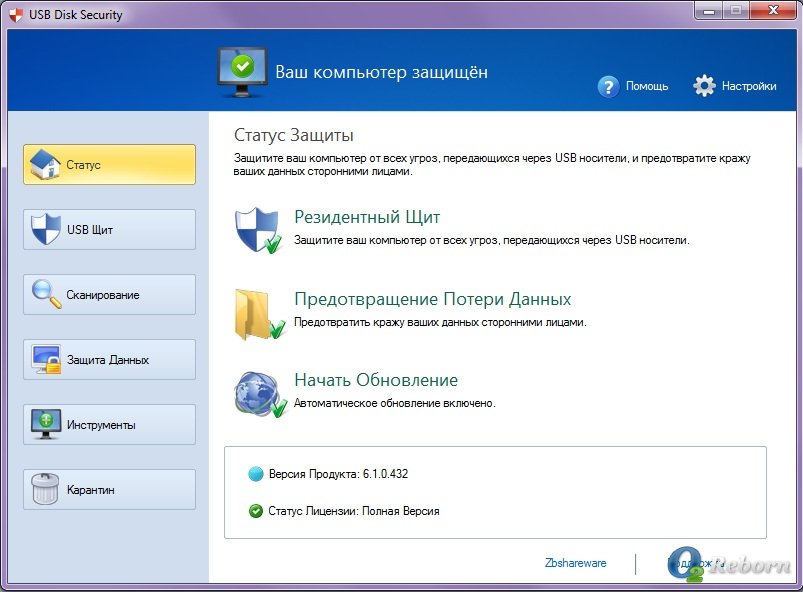Open the Карантин section
The image size is (803, 592).
point(109,490)
